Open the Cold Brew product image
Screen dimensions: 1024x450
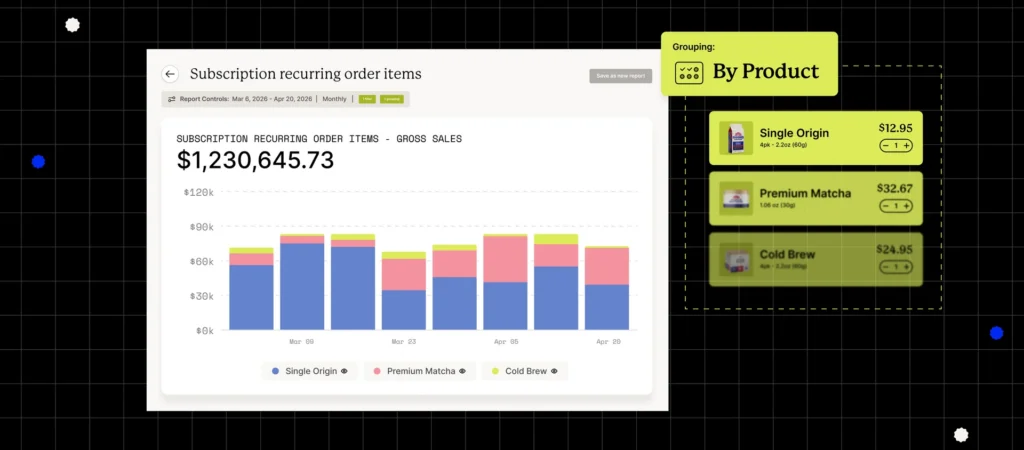(736, 259)
